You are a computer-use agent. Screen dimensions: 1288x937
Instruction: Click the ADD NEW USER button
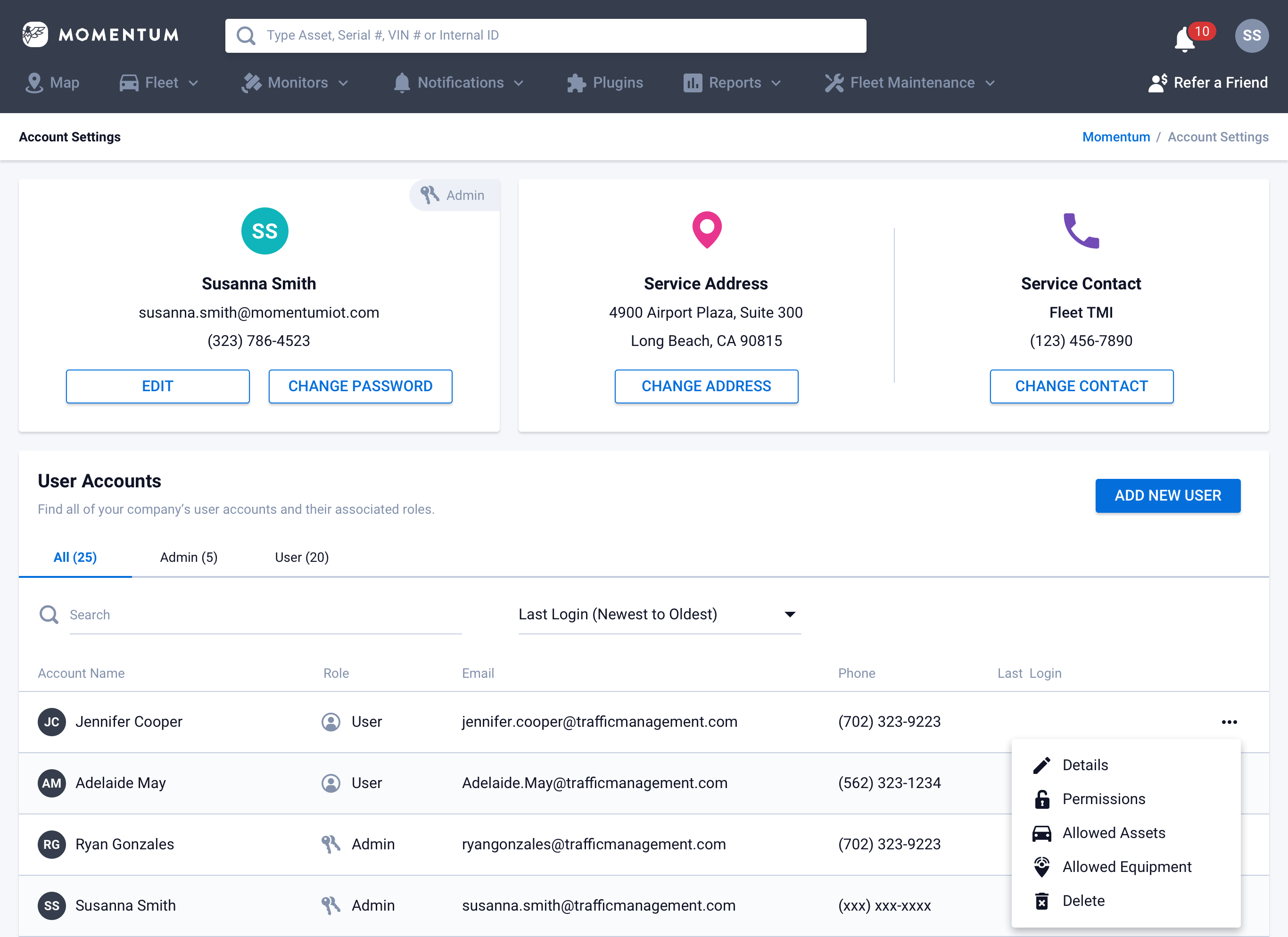pos(1167,496)
